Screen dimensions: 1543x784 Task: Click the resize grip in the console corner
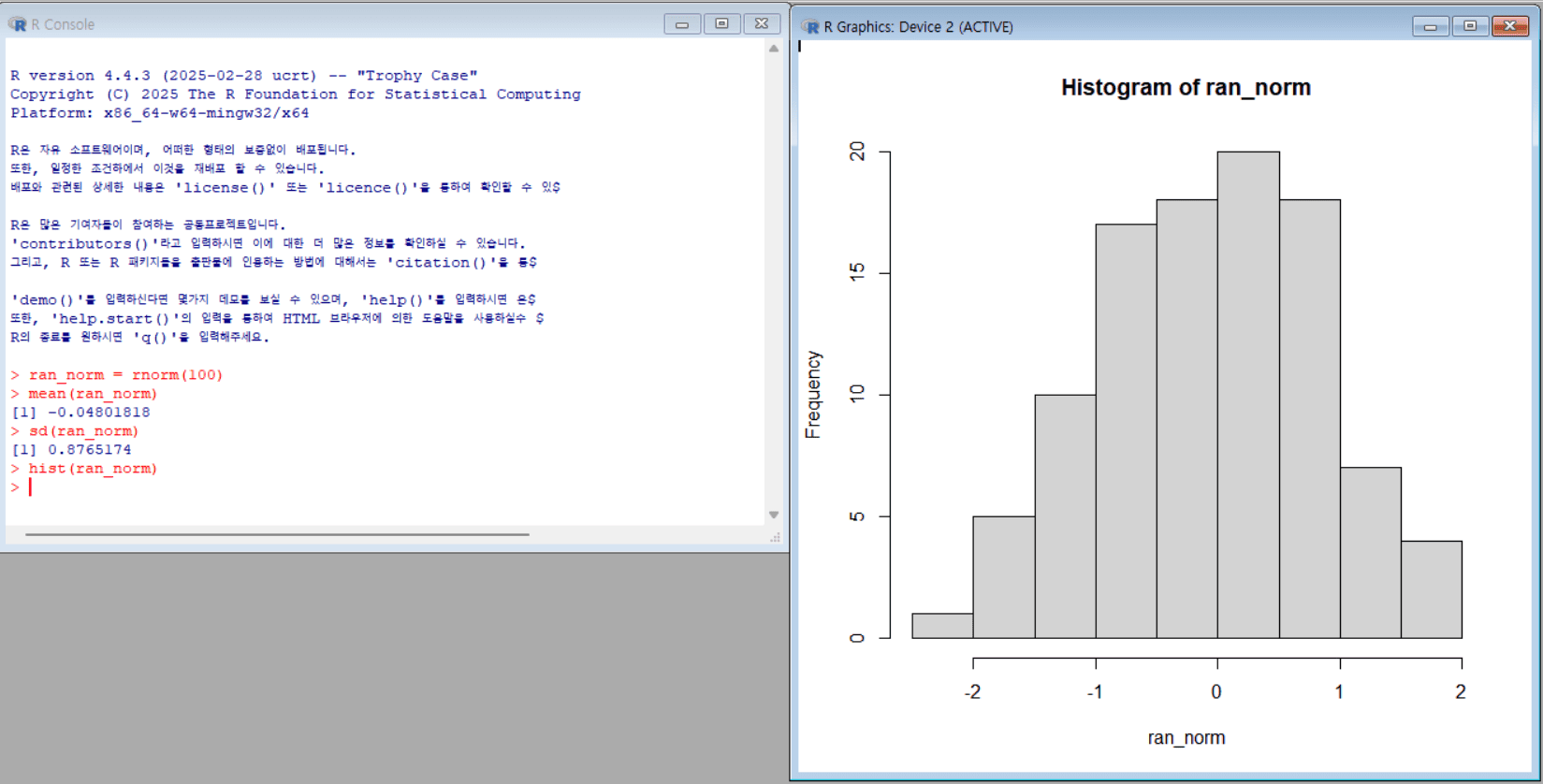[x=775, y=538]
